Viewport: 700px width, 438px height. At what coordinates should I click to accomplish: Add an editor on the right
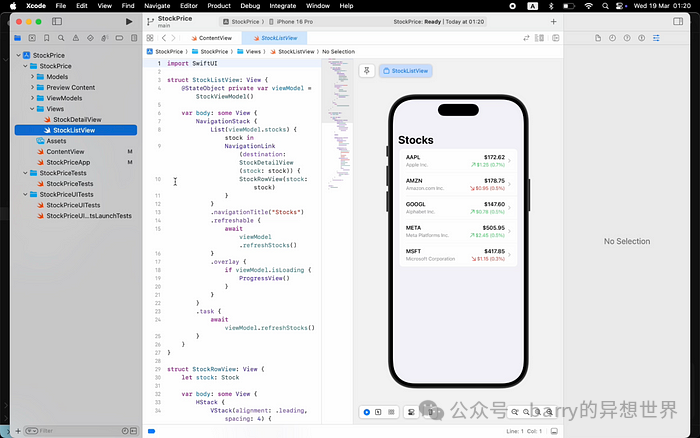point(556,38)
